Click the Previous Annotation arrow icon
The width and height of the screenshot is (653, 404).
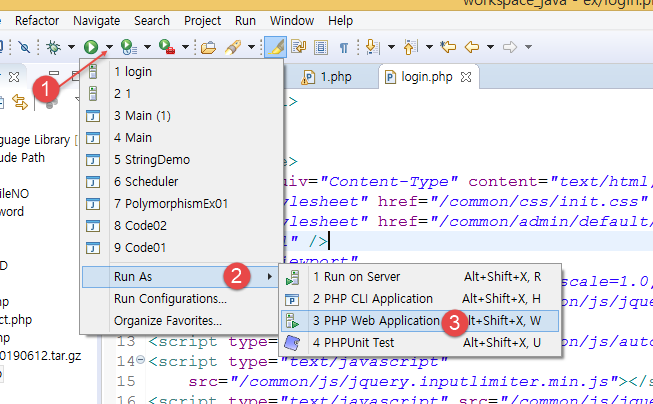click(410, 47)
